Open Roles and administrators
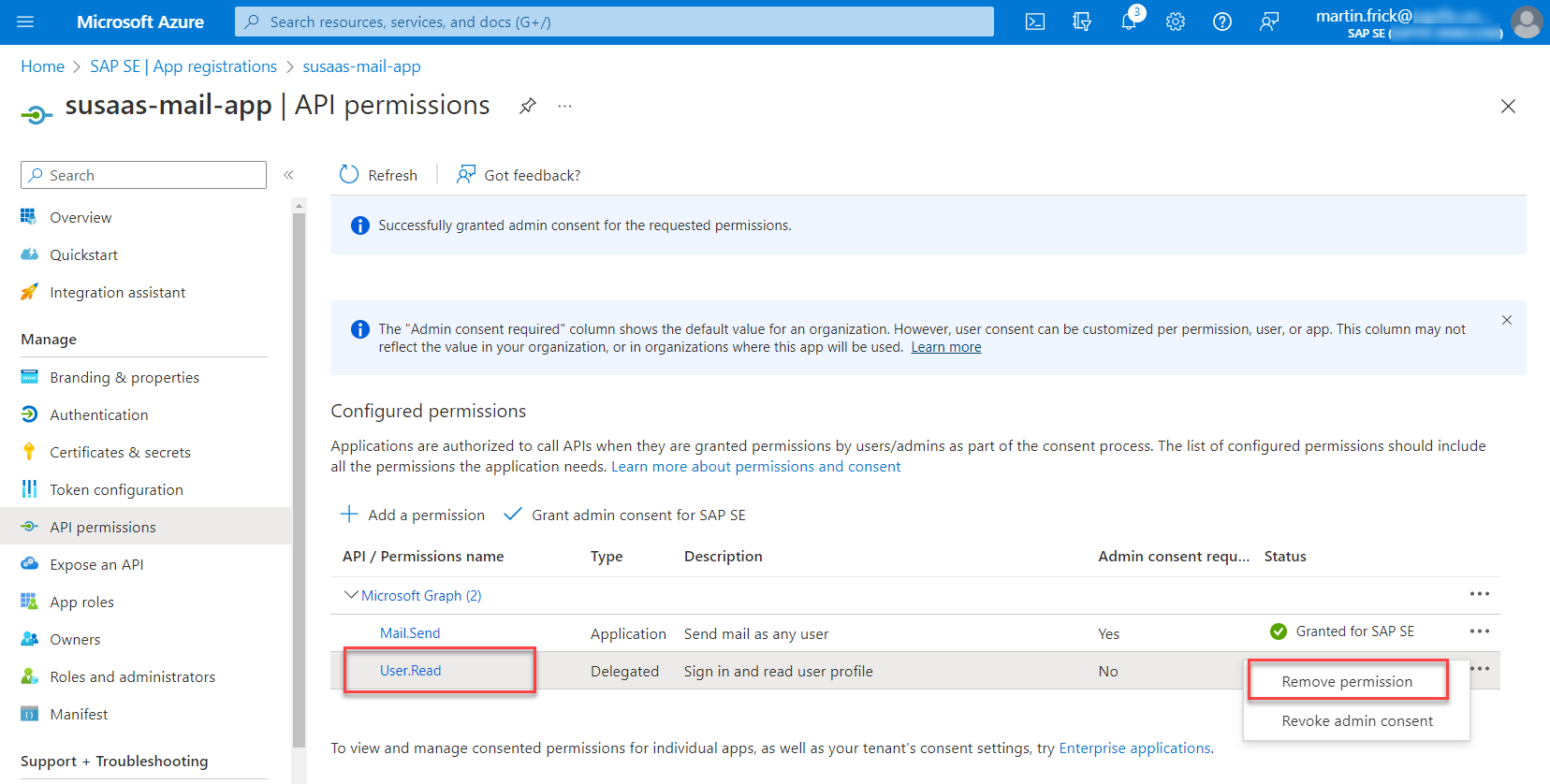 [x=132, y=676]
